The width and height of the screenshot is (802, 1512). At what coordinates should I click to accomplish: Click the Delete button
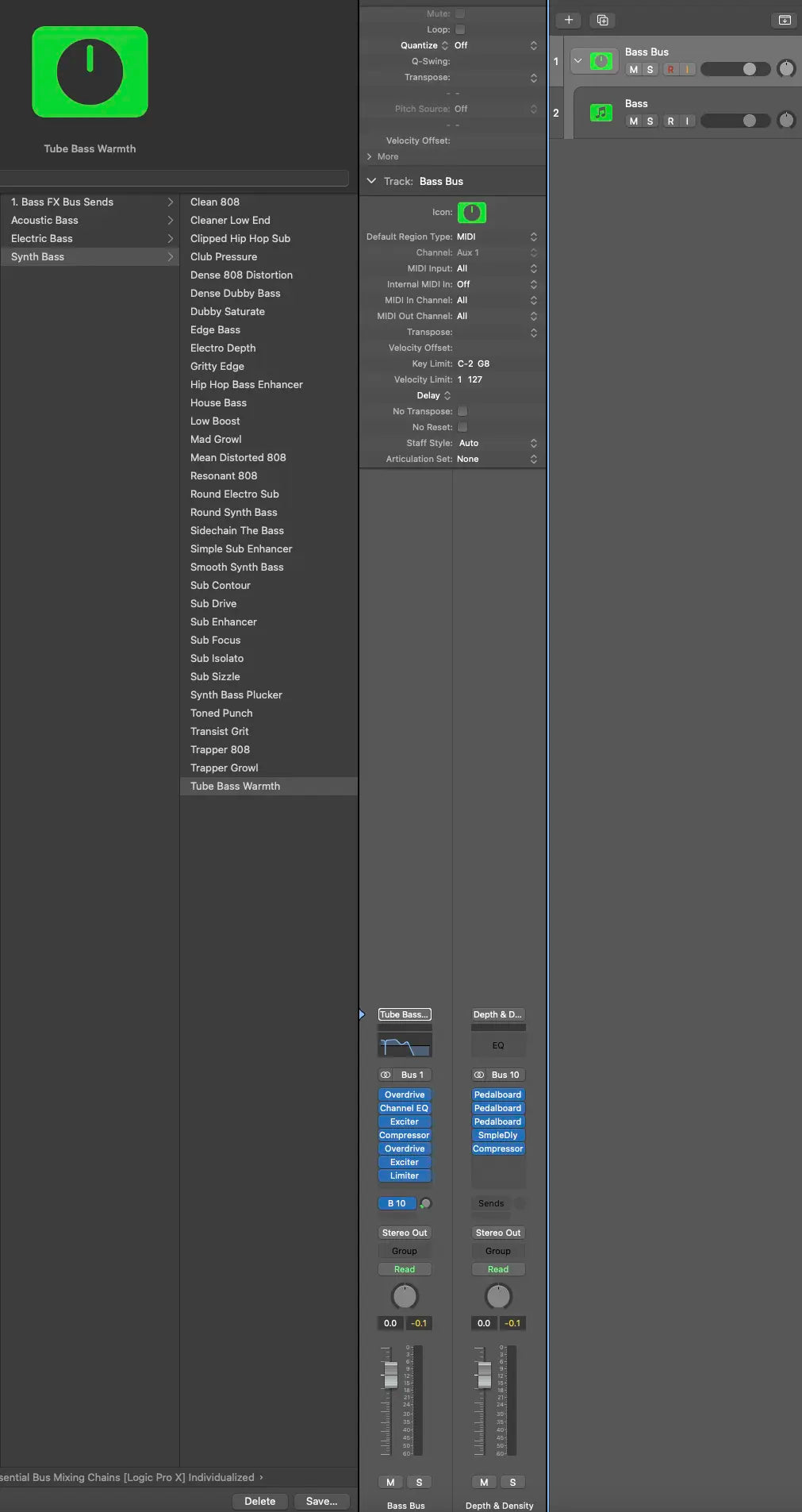click(259, 1501)
